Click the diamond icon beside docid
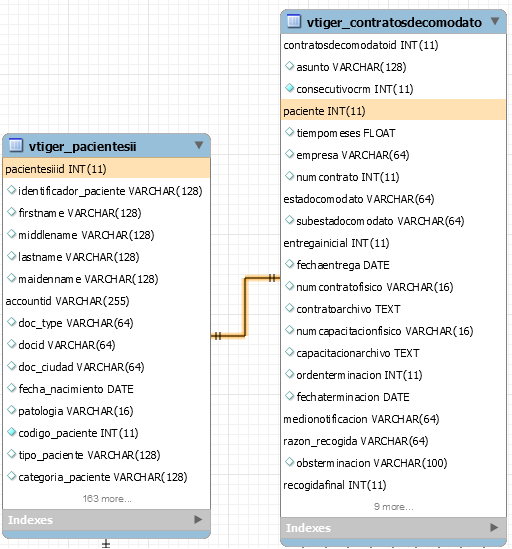 12,344
